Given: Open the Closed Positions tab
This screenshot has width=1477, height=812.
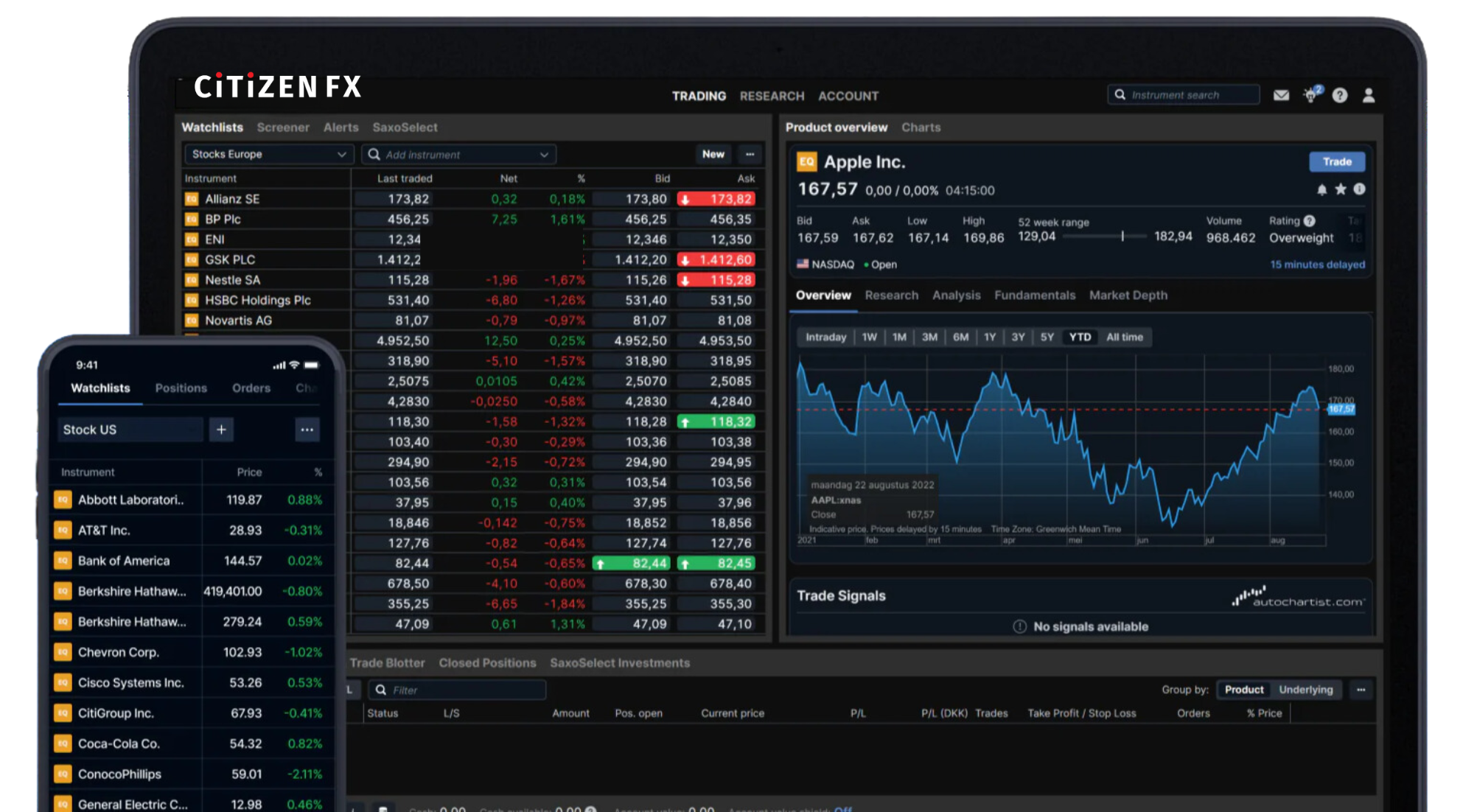Looking at the screenshot, I should click(x=487, y=663).
